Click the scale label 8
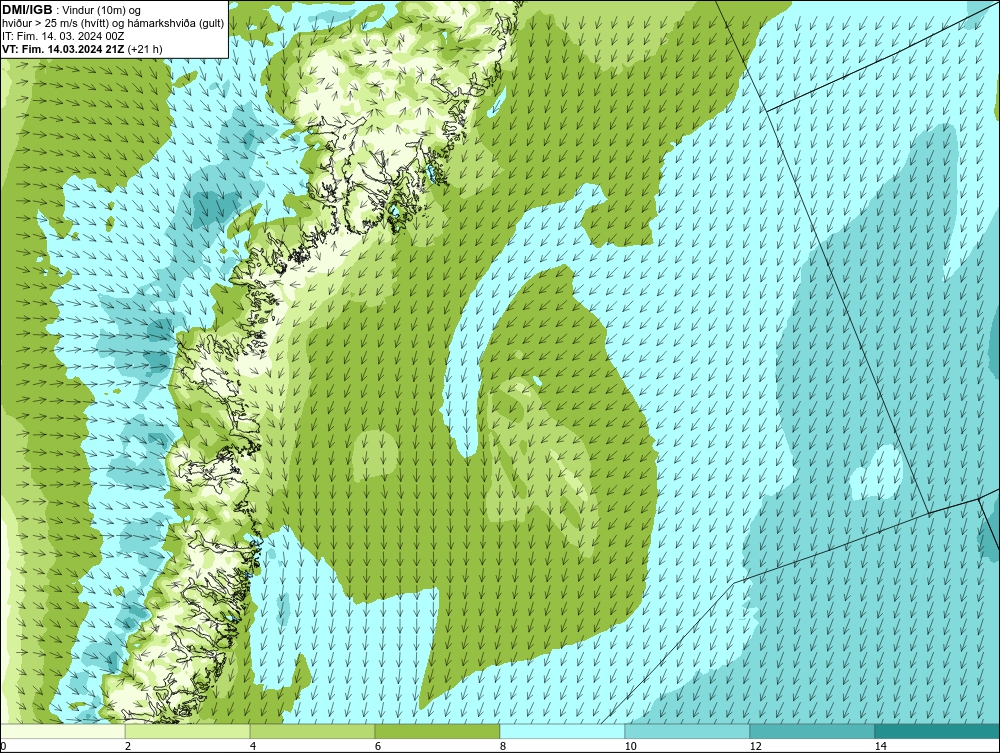Image resolution: width=1000 pixels, height=753 pixels. click(x=503, y=746)
